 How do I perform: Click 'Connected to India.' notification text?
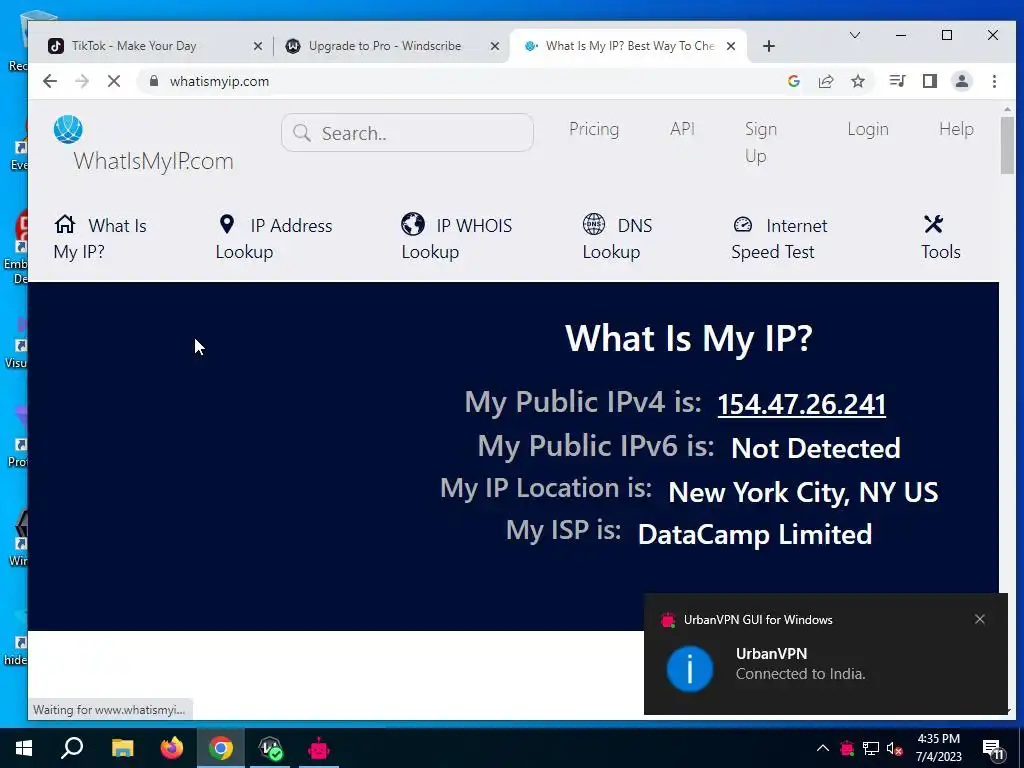click(x=801, y=674)
